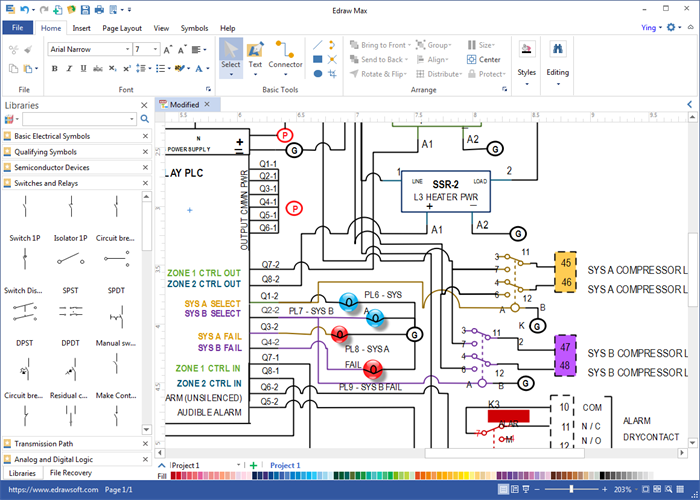Toggle underline text formatting
Viewport: 700px width, 500px height.
point(83,69)
